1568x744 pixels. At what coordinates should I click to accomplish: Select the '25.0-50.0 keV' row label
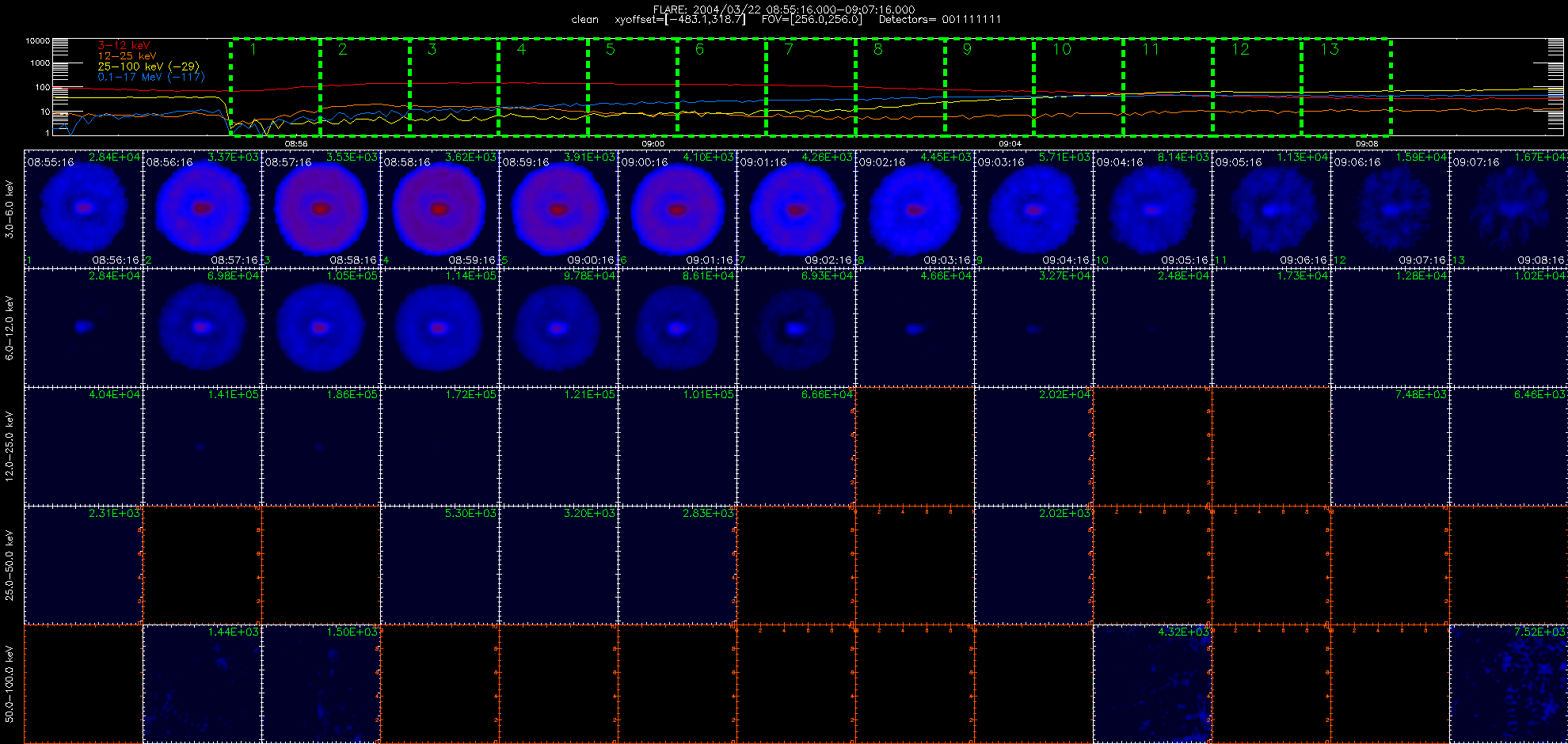pyautogui.click(x=10, y=565)
